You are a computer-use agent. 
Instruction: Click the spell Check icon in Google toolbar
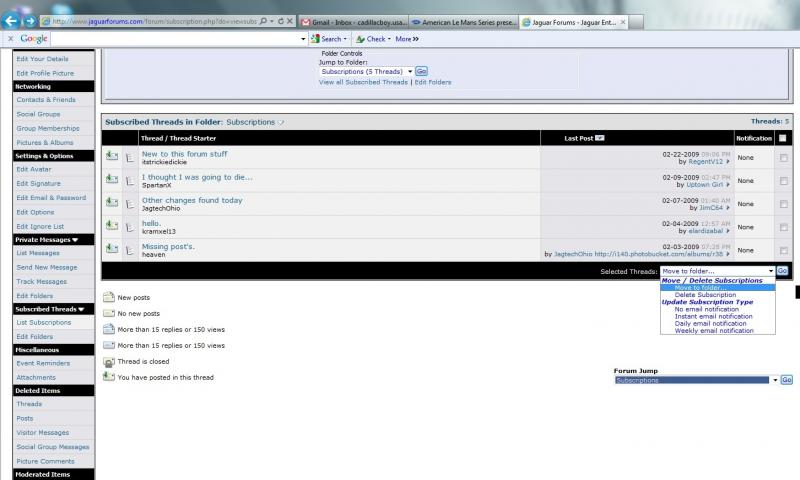point(360,39)
